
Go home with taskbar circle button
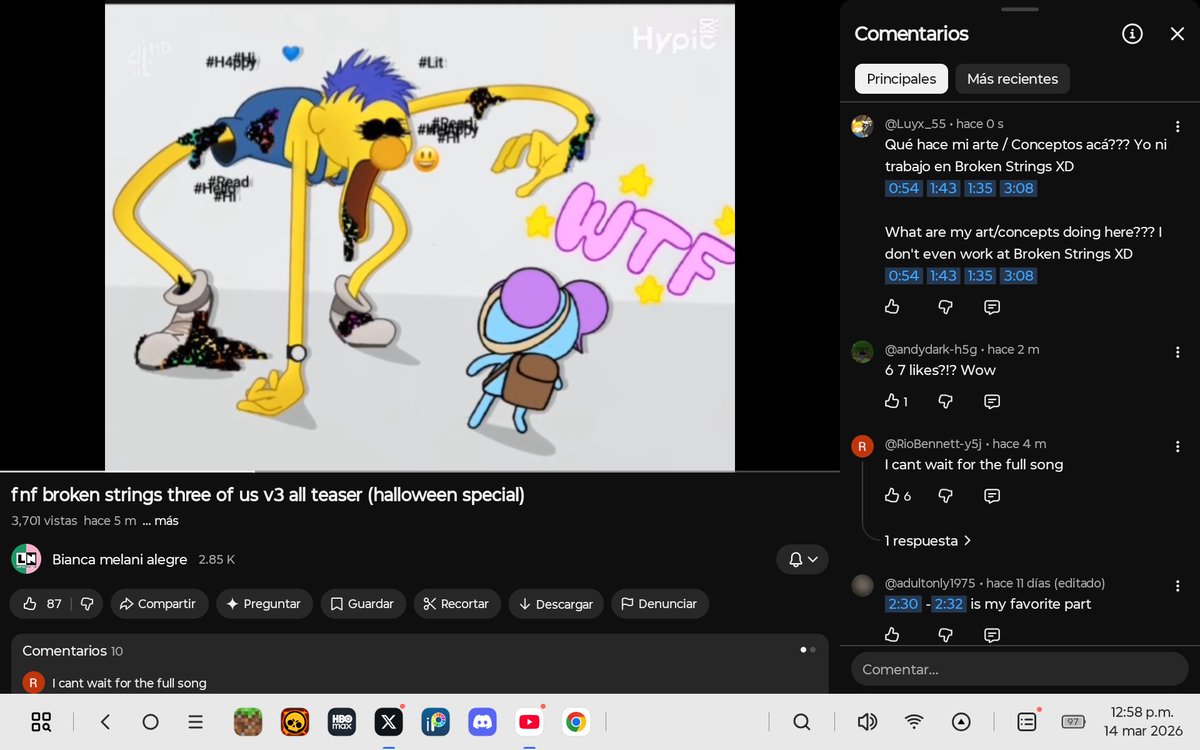150,722
